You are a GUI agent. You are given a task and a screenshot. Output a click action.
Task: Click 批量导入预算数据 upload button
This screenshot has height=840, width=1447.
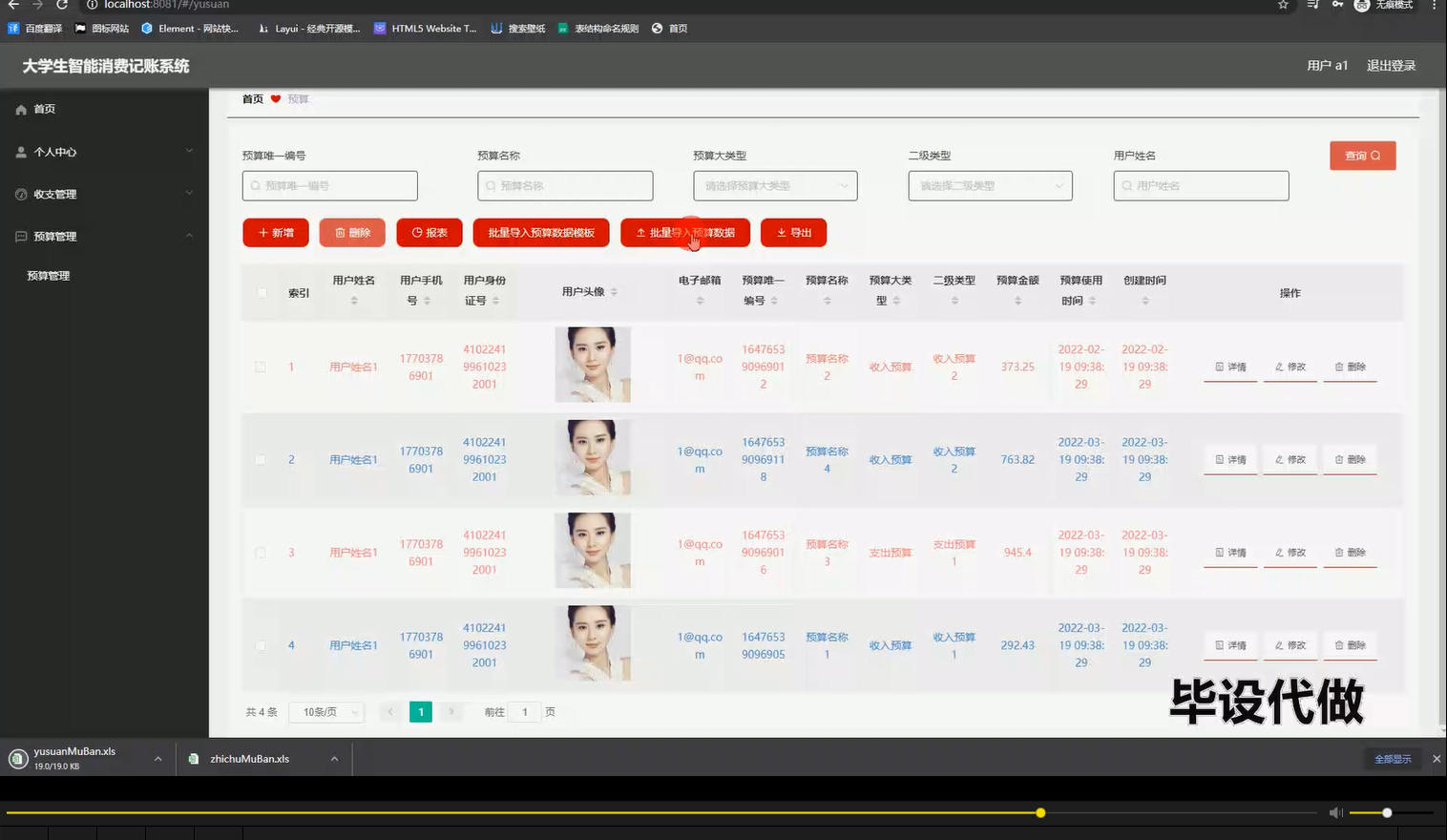tap(685, 233)
